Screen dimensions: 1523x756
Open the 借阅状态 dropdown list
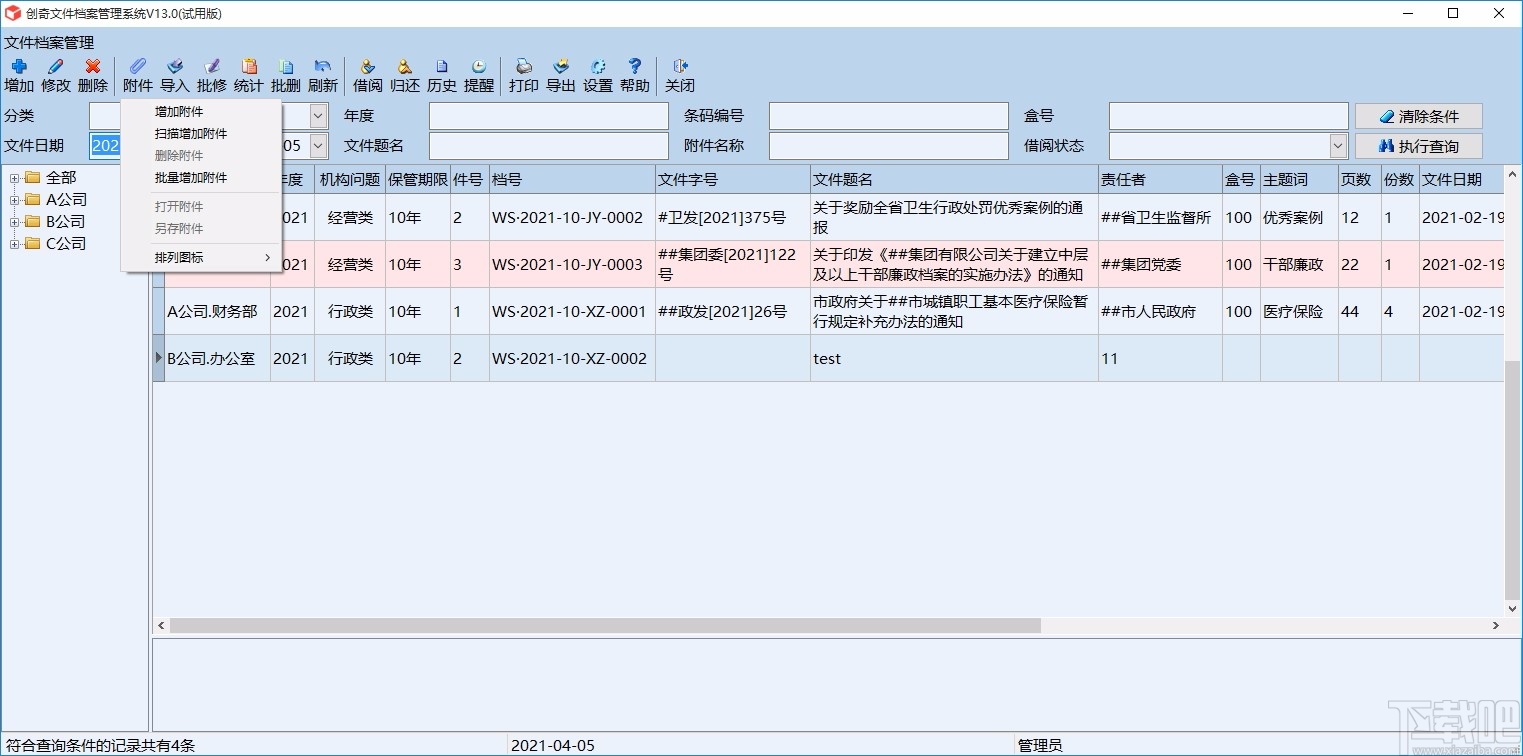tap(1340, 145)
